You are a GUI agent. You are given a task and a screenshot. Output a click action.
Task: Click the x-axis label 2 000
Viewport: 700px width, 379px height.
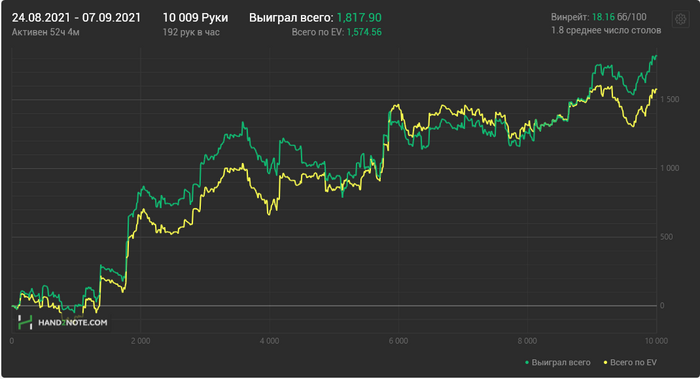point(141,341)
